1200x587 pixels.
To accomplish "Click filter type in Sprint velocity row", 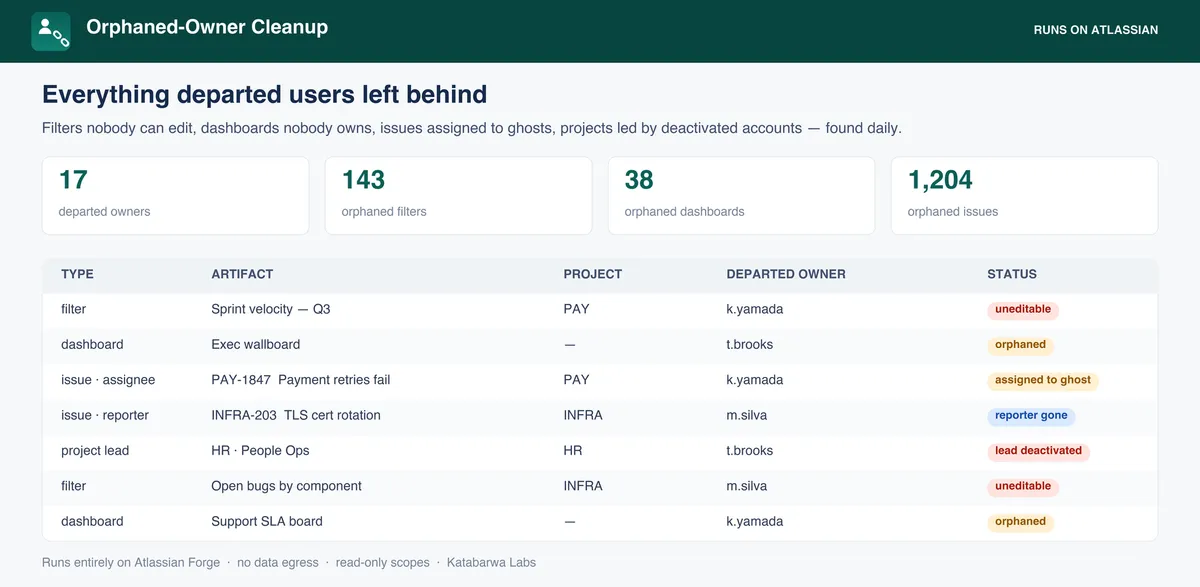I will pos(74,309).
